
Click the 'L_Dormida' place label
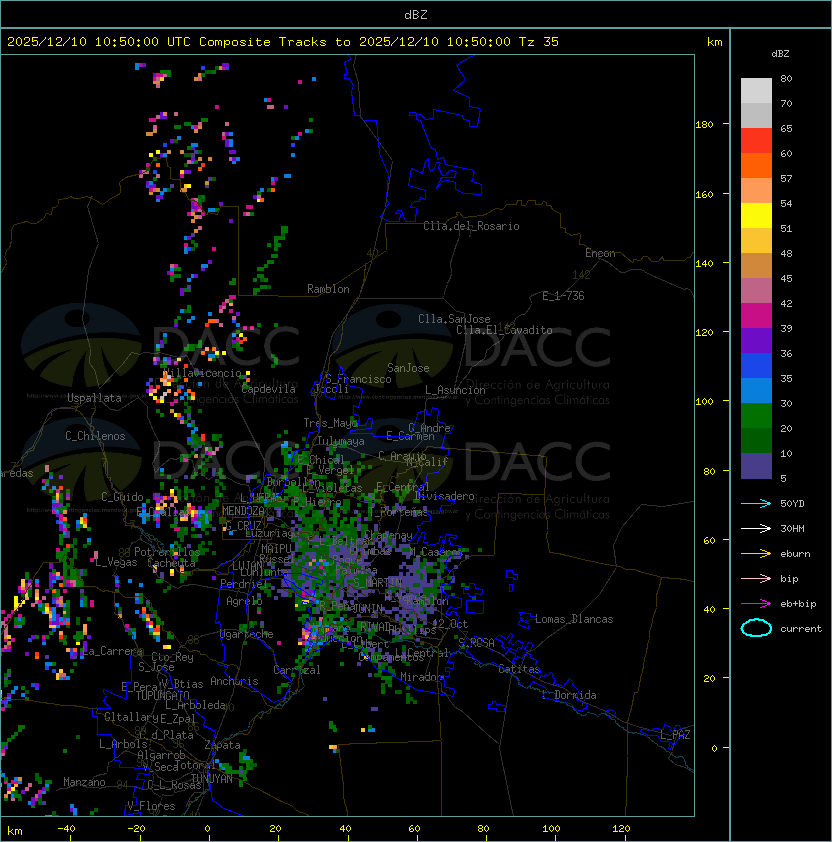(x=569, y=695)
